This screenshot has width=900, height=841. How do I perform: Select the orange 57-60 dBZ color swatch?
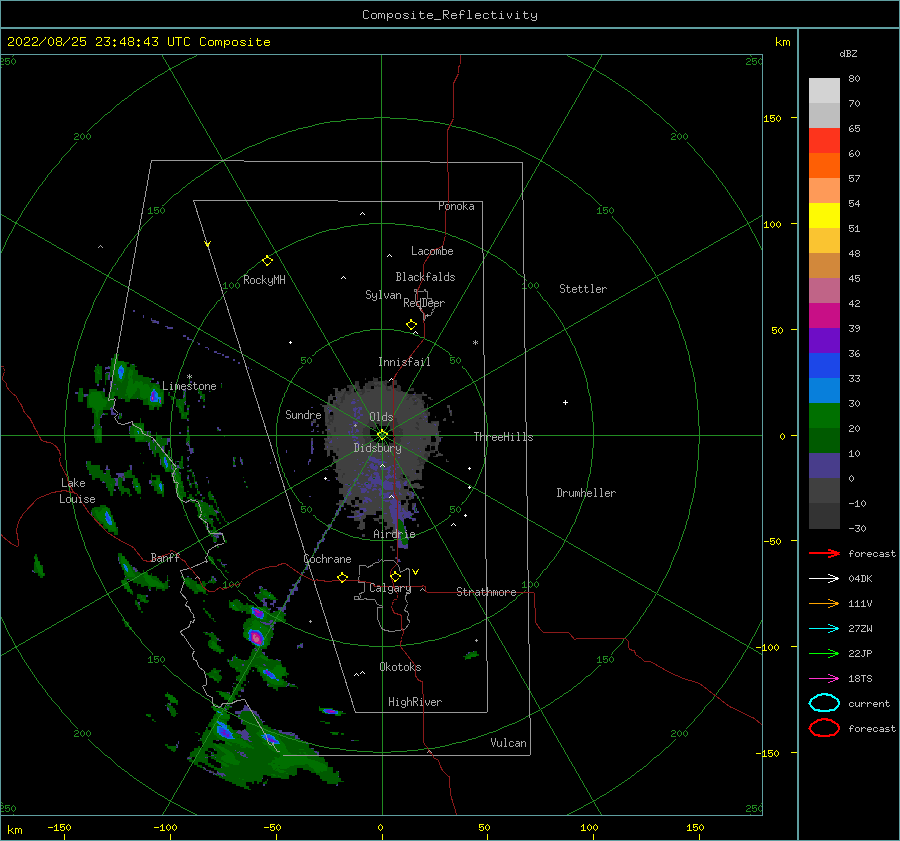click(824, 166)
